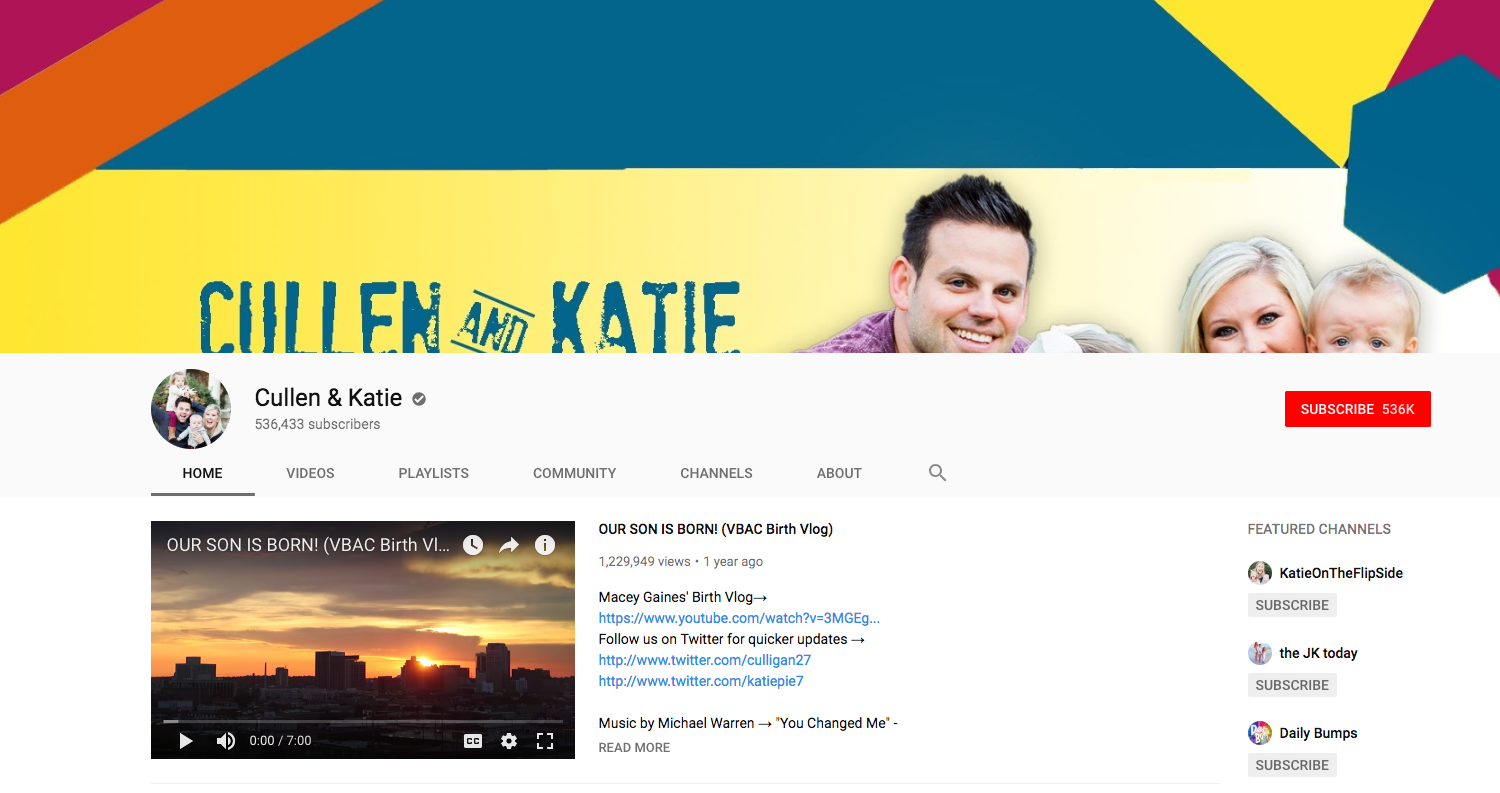Subscribe to KatieOnTheFlipSide channel
This screenshot has width=1500, height=793.
click(x=1291, y=604)
